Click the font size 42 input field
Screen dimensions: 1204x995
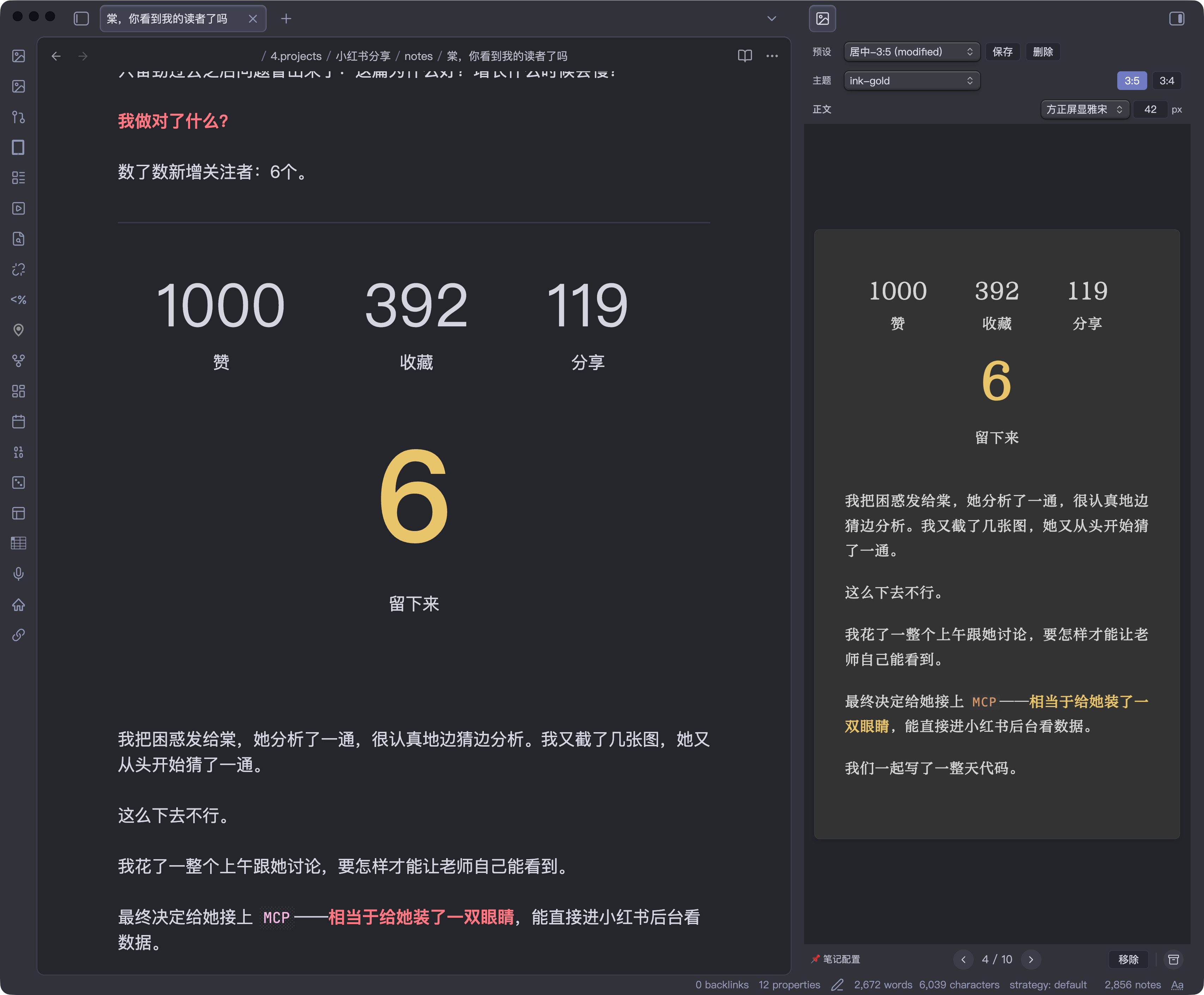[1150, 109]
